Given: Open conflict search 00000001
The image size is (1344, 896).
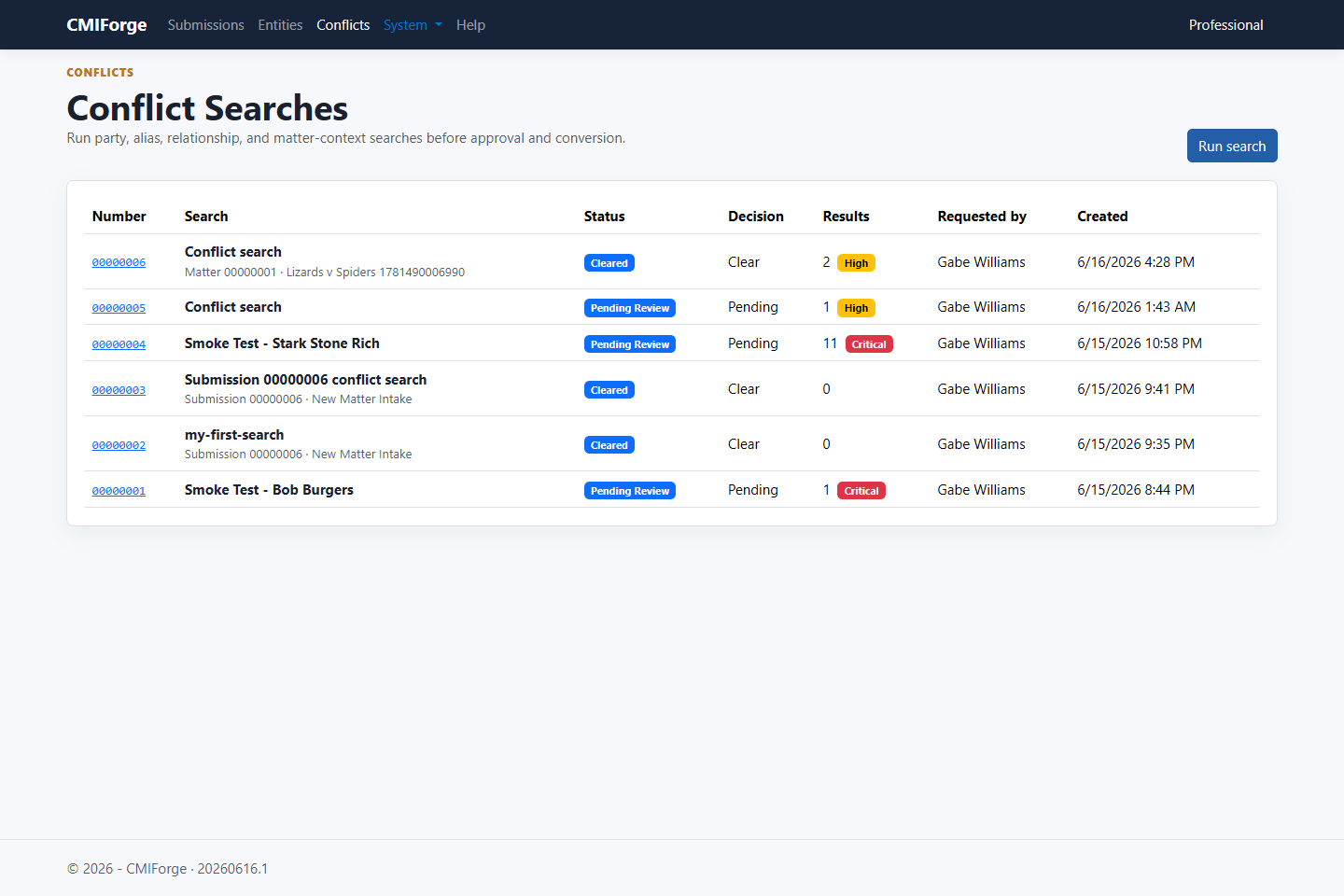Looking at the screenshot, I should pyautogui.click(x=119, y=491).
